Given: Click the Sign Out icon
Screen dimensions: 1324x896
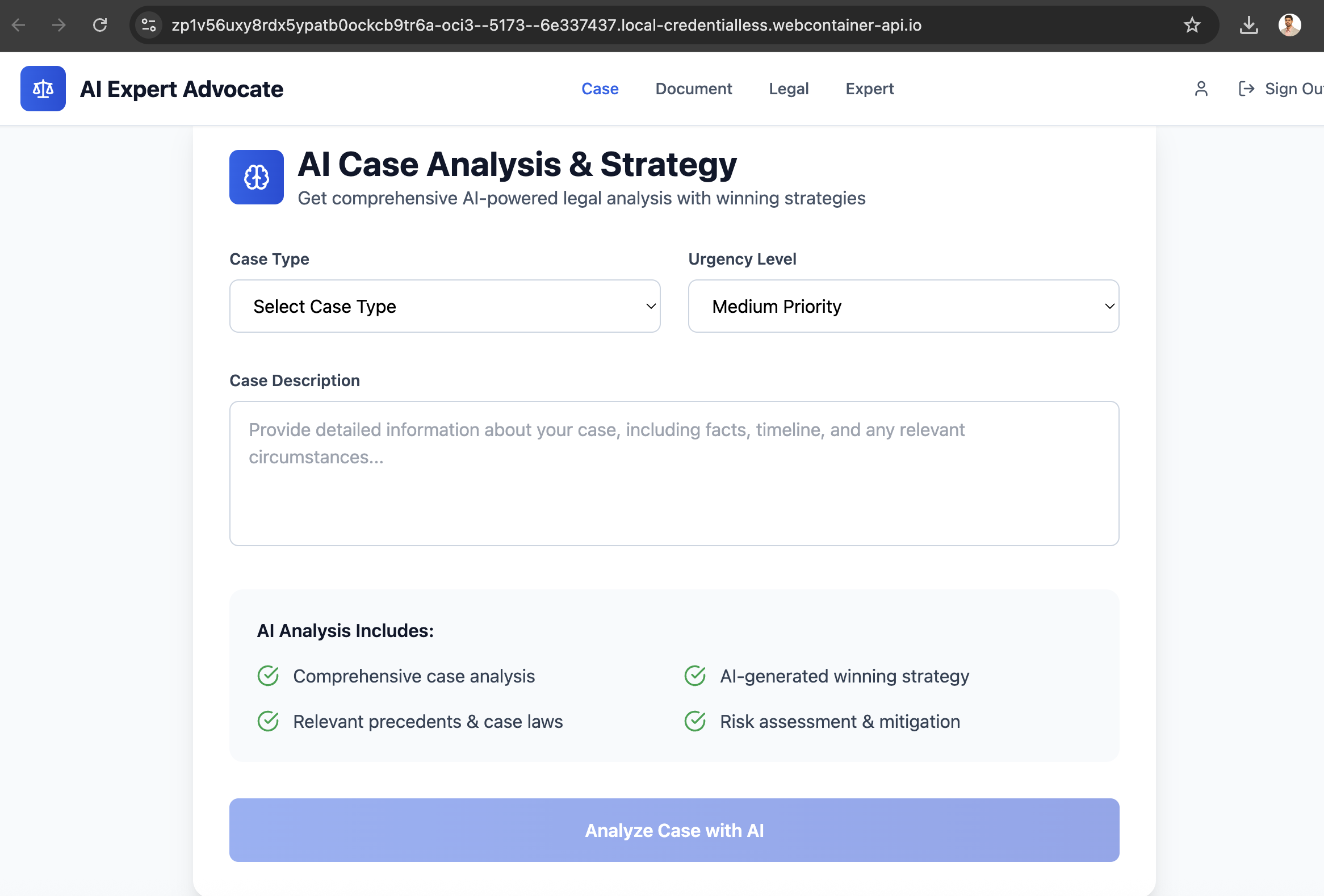Looking at the screenshot, I should pos(1247,88).
